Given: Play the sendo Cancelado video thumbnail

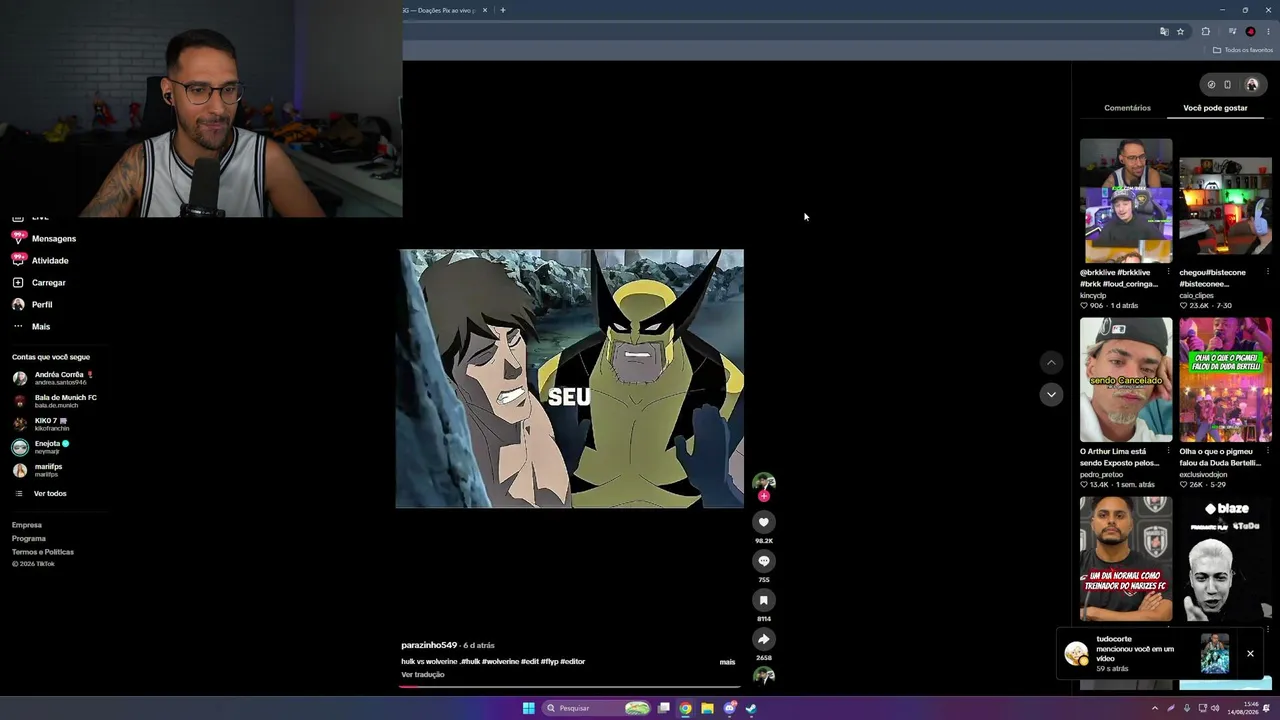Looking at the screenshot, I should tap(1126, 380).
